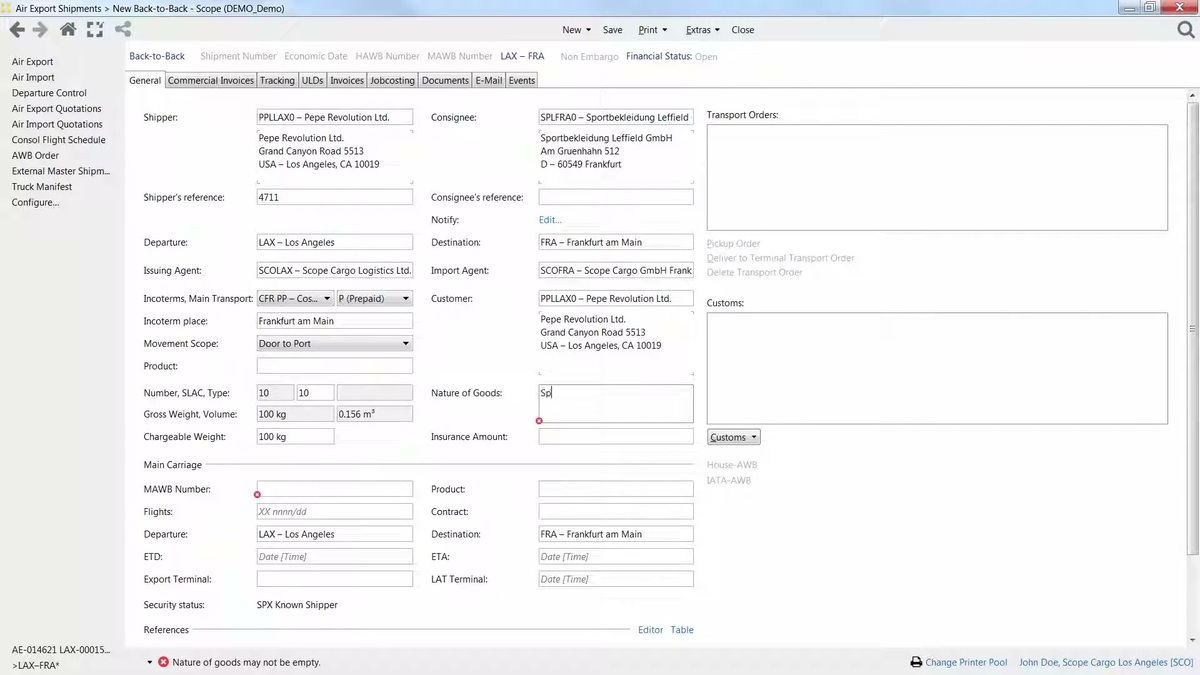Image resolution: width=1200 pixels, height=675 pixels.
Task: Open Air Import Quotations in the sidebar
Action: click(x=57, y=124)
